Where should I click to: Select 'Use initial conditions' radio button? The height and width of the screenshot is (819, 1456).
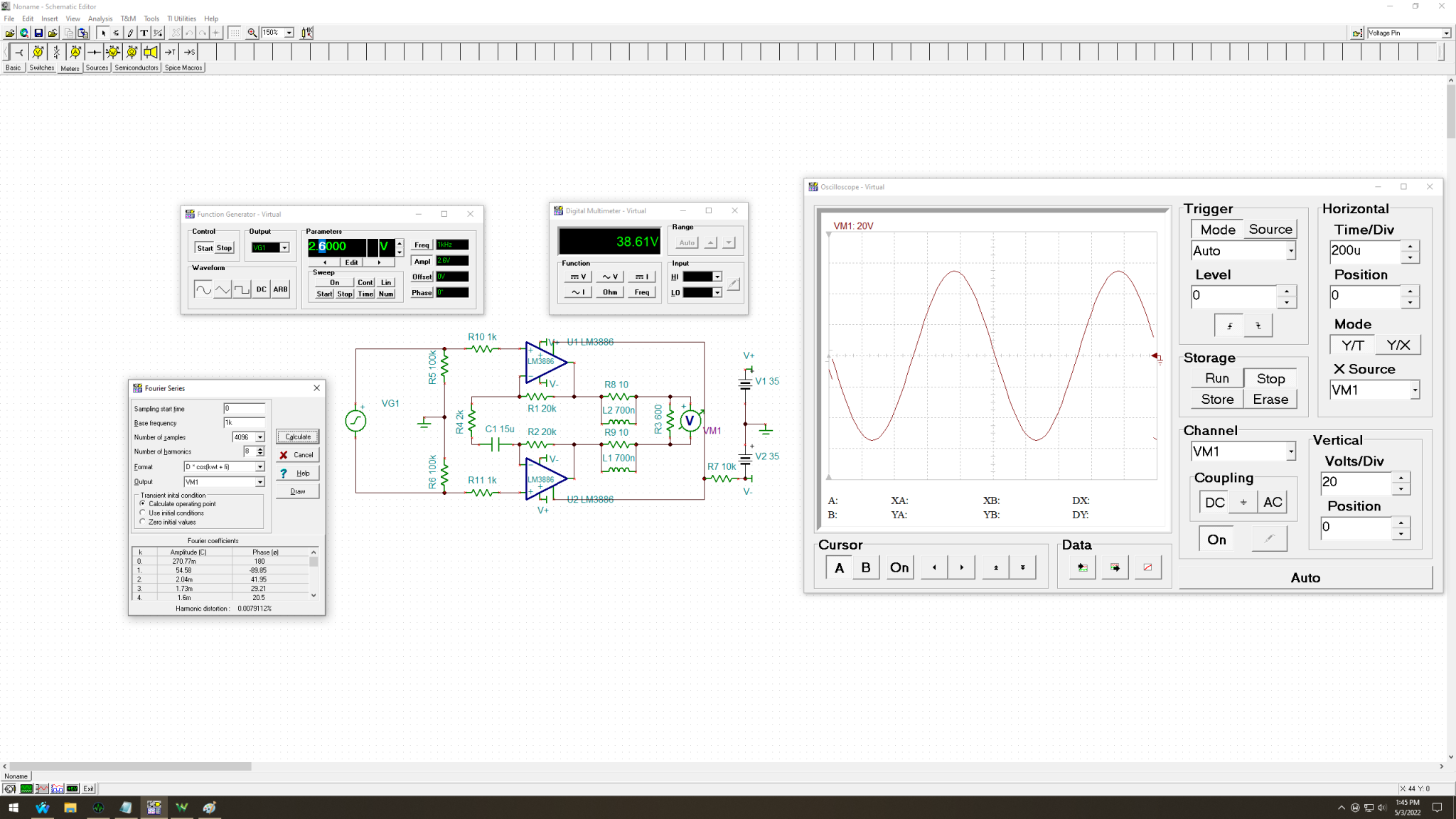[x=143, y=513]
